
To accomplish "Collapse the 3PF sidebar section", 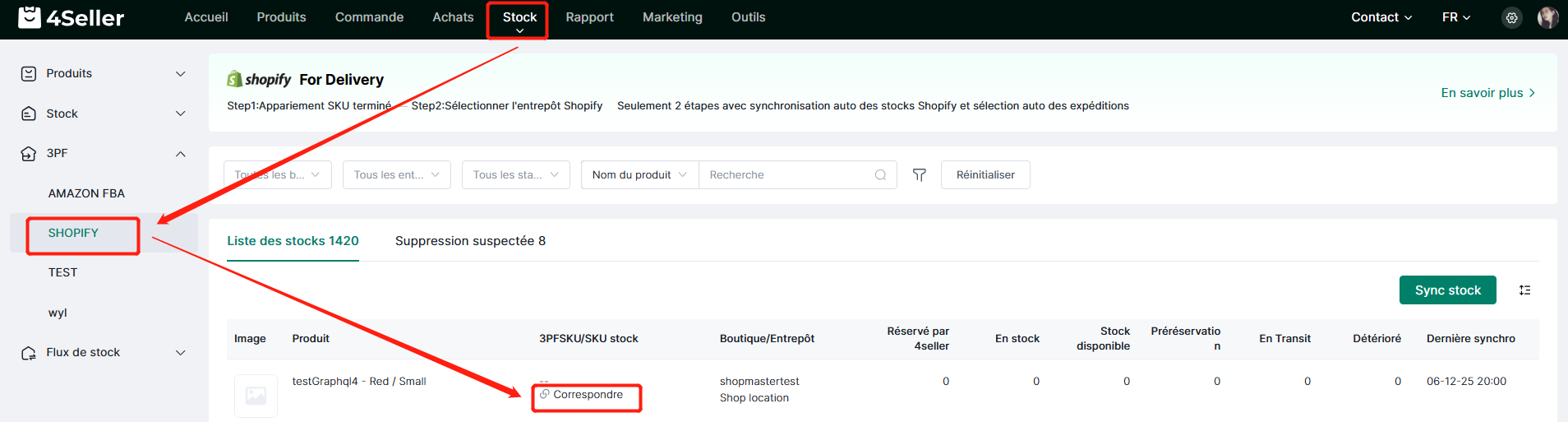I will click(x=181, y=154).
